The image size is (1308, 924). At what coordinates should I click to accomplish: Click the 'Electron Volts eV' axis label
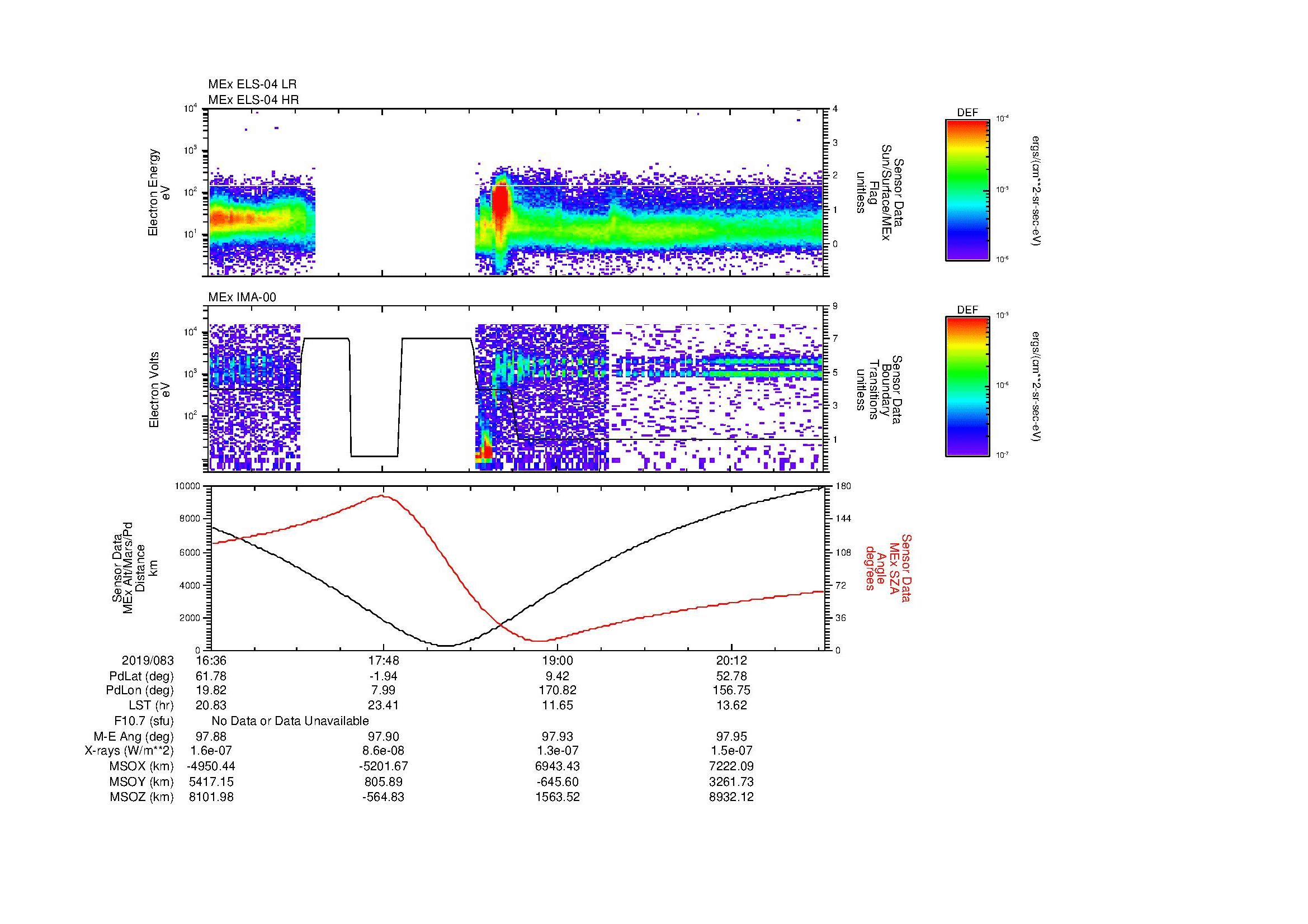[159, 390]
